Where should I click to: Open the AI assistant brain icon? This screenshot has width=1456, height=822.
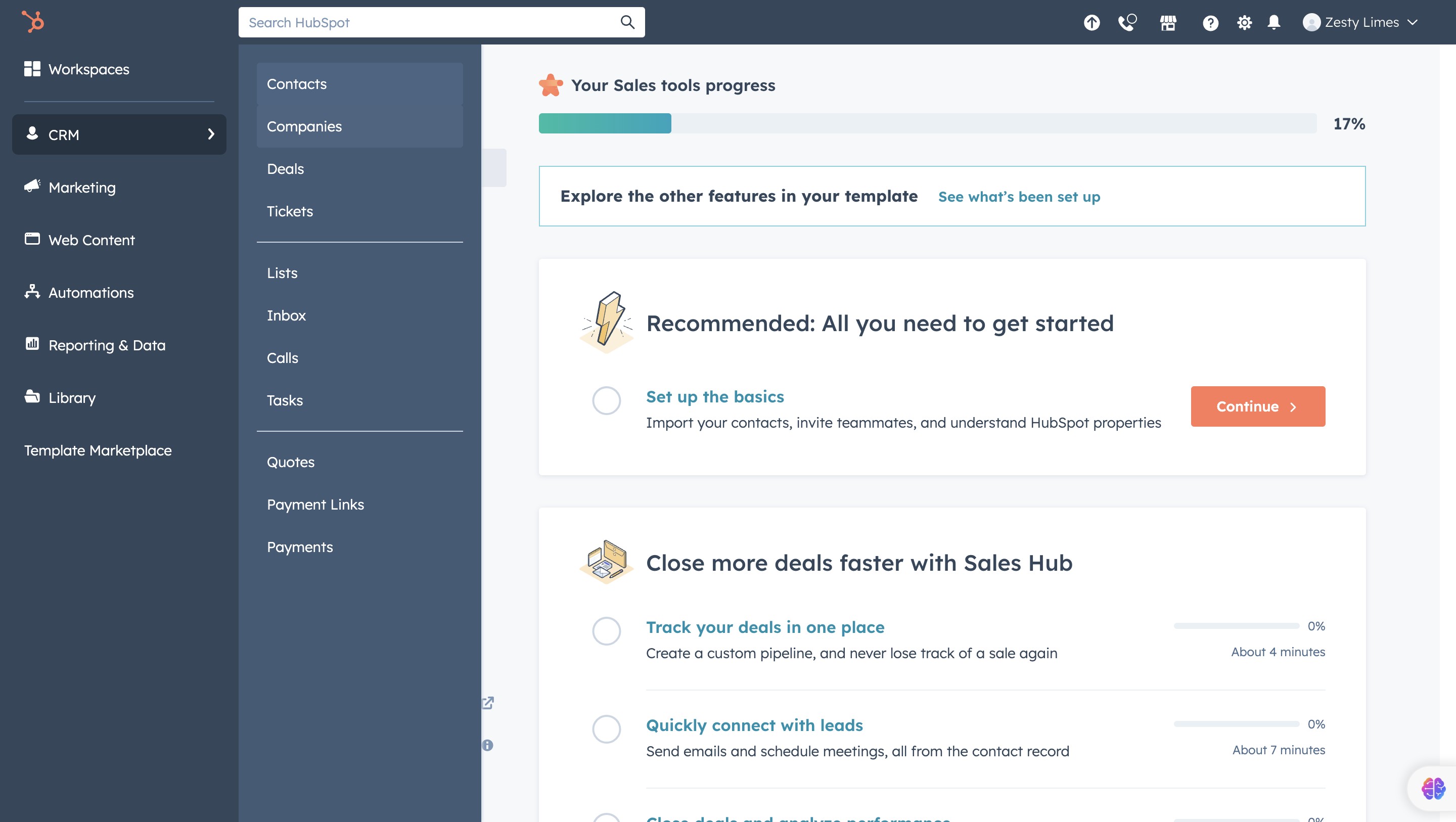point(1433,788)
